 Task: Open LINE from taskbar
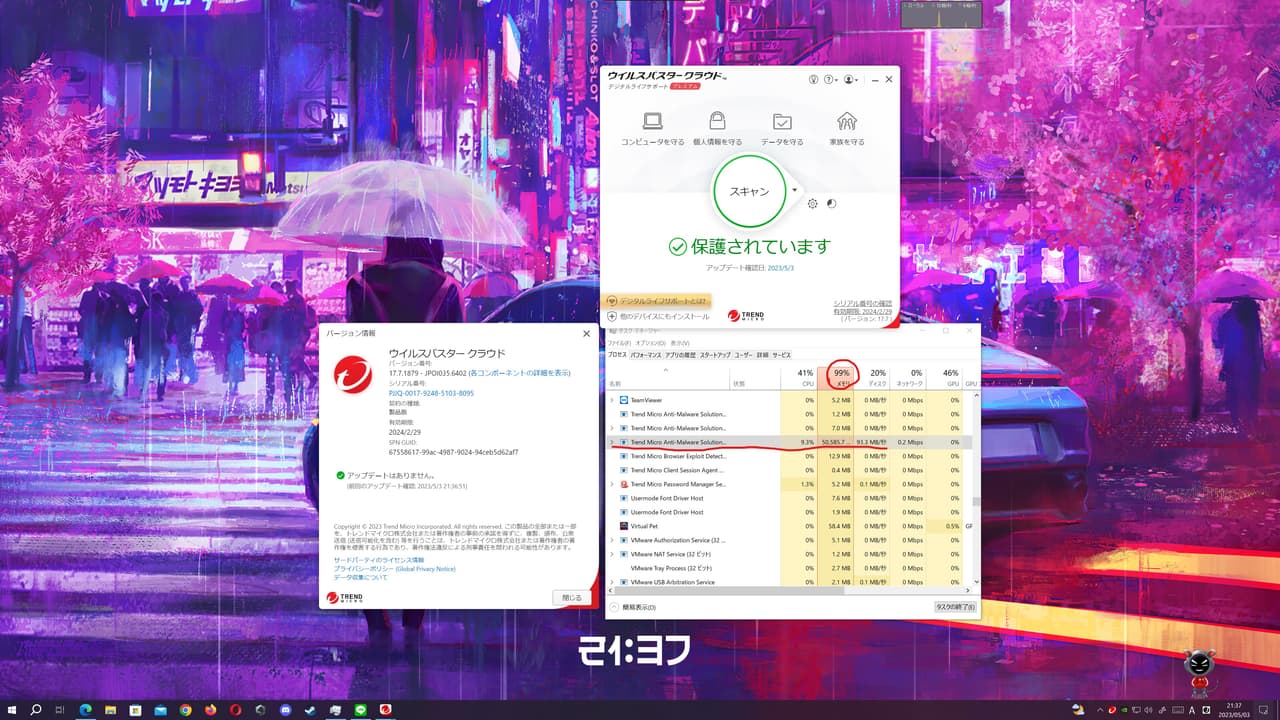pyautogui.click(x=361, y=709)
